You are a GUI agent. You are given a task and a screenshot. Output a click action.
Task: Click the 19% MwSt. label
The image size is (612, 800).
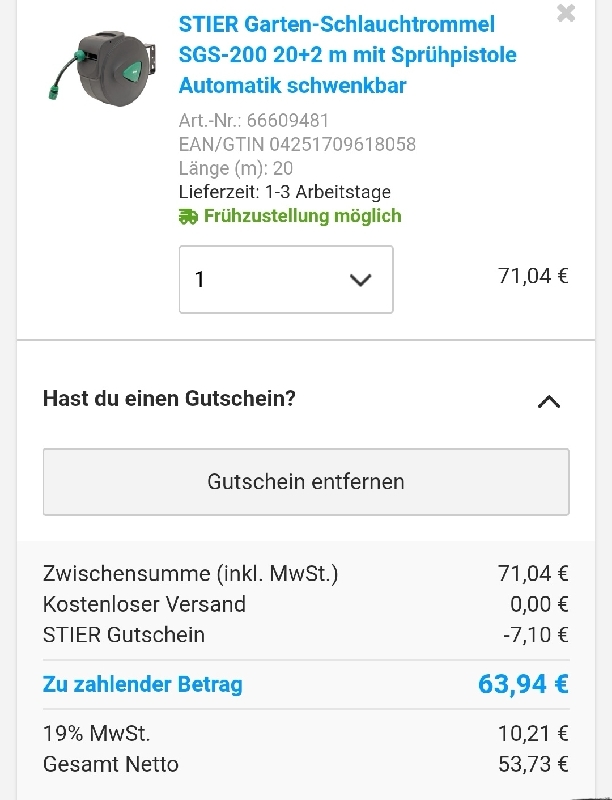coord(97,734)
